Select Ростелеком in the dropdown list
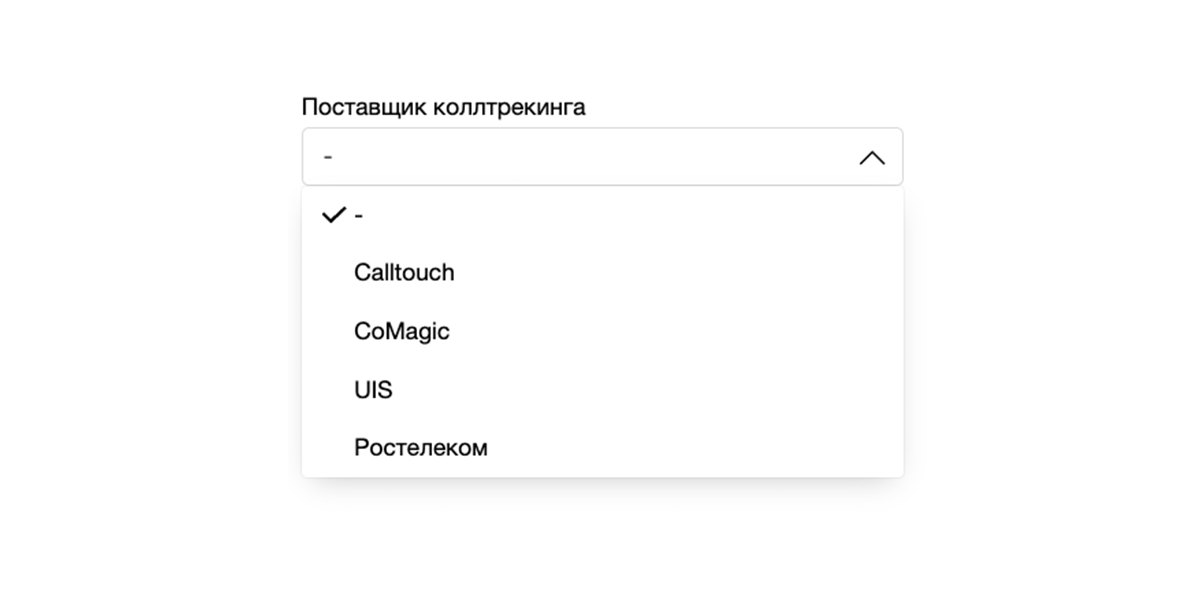Image resolution: width=1200 pixels, height=600 pixels. [421, 447]
